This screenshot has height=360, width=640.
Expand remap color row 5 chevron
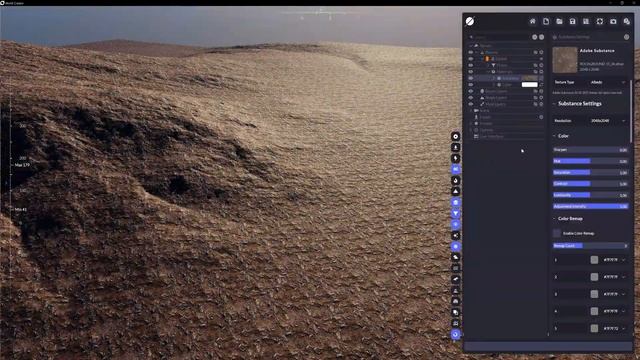[624, 328]
